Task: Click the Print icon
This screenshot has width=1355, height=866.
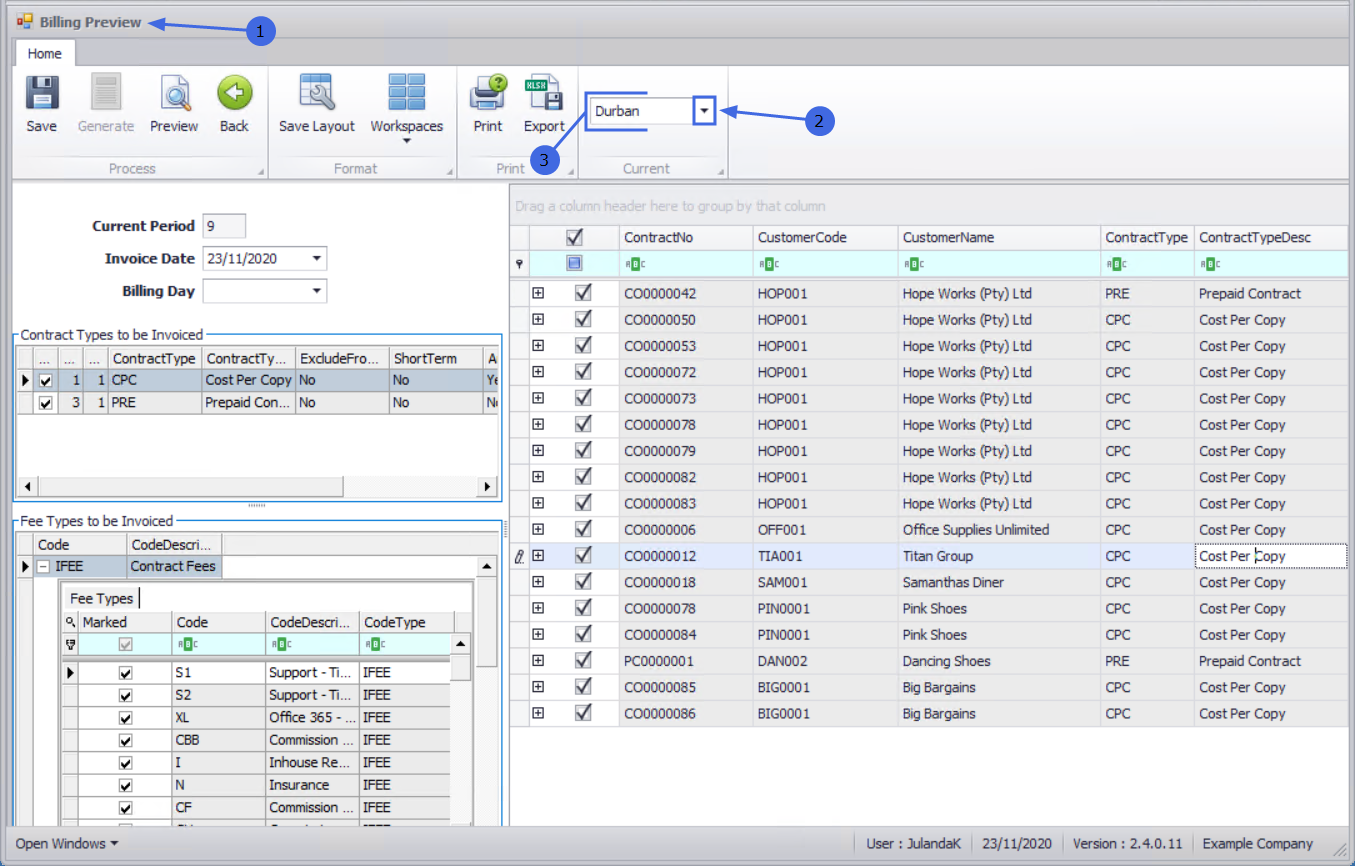Action: coord(488,94)
